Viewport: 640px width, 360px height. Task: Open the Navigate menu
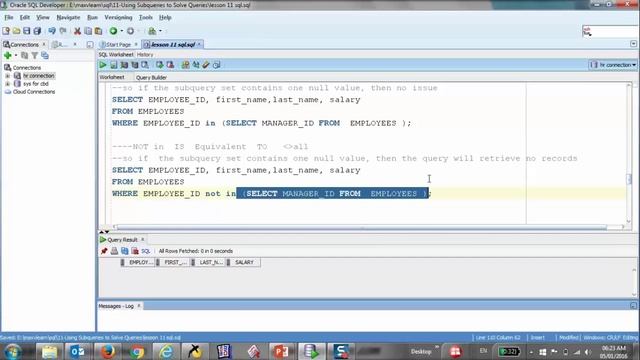click(68, 18)
